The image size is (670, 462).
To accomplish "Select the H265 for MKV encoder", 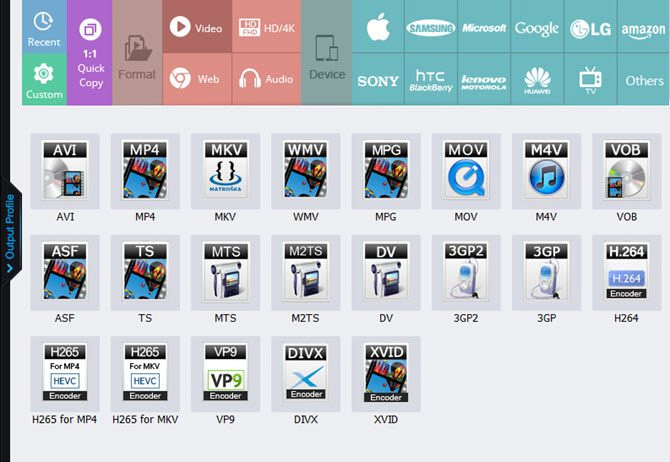I will (x=145, y=374).
